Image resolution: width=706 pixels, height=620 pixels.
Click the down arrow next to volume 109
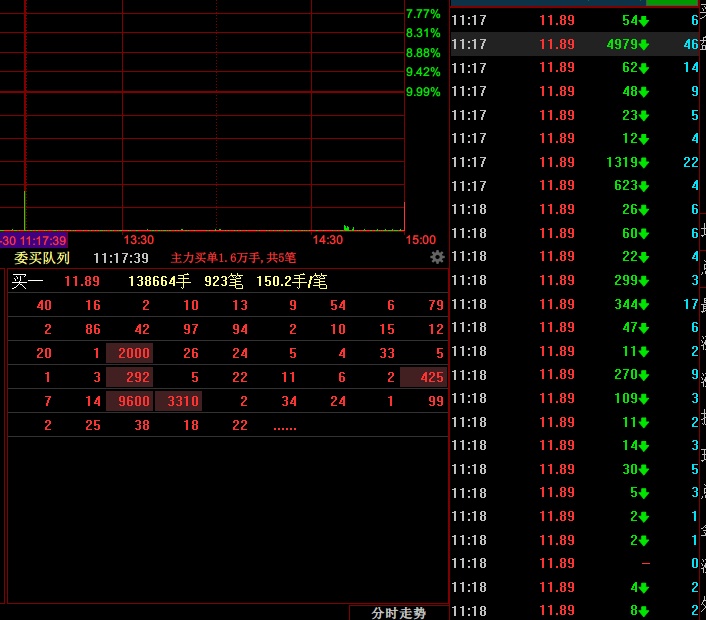[x=644, y=399]
